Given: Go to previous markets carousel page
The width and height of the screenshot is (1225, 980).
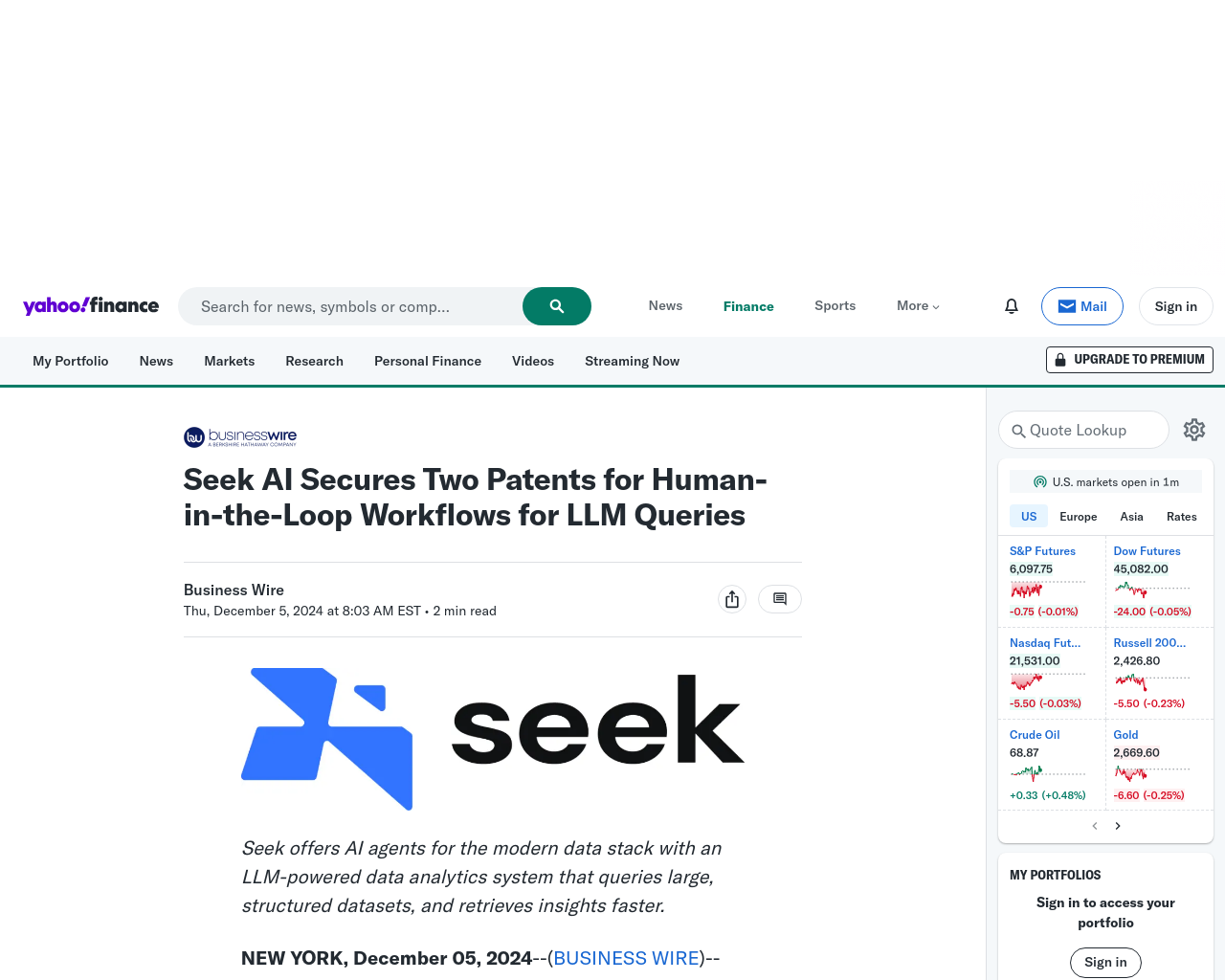Looking at the screenshot, I should coord(1095,826).
